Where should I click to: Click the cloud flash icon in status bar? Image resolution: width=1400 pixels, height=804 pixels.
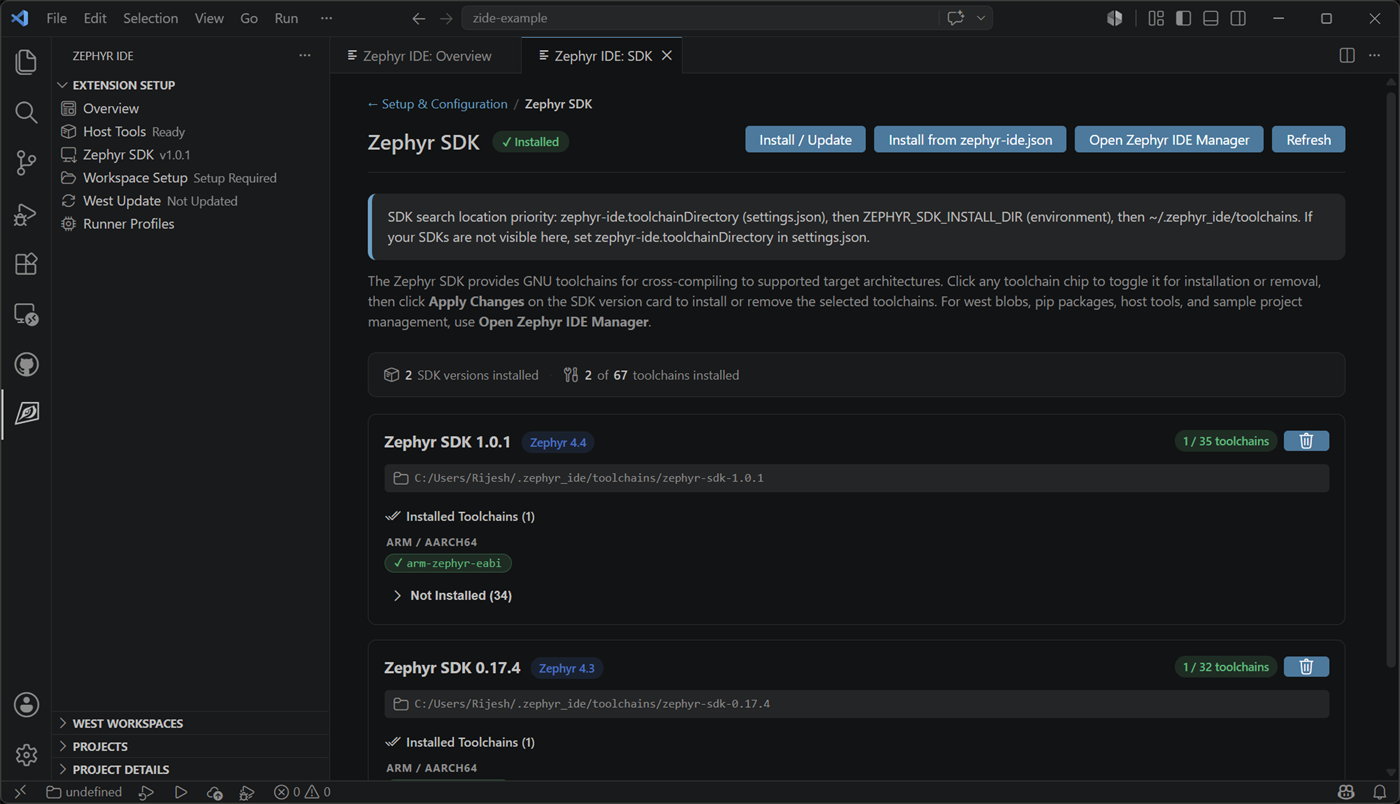pos(214,792)
